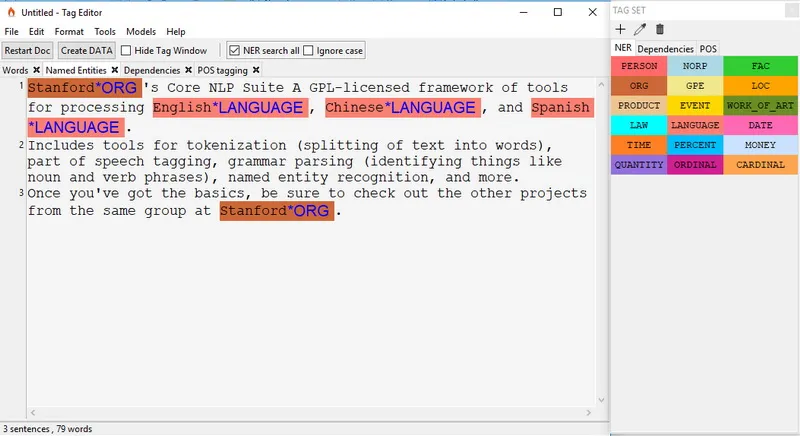Add a new tag with plus icon
Viewport: 800px width, 436px height.
point(620,30)
